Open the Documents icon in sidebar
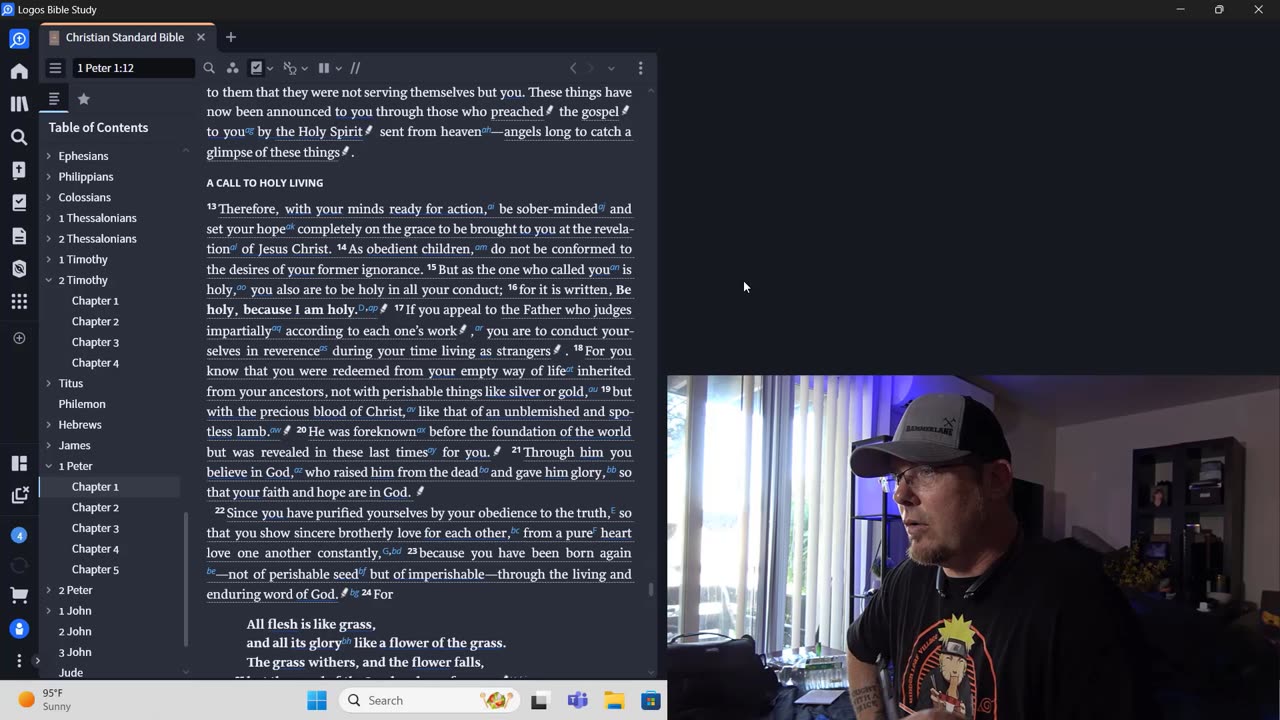Screen dimensions: 1280x720 (19, 236)
